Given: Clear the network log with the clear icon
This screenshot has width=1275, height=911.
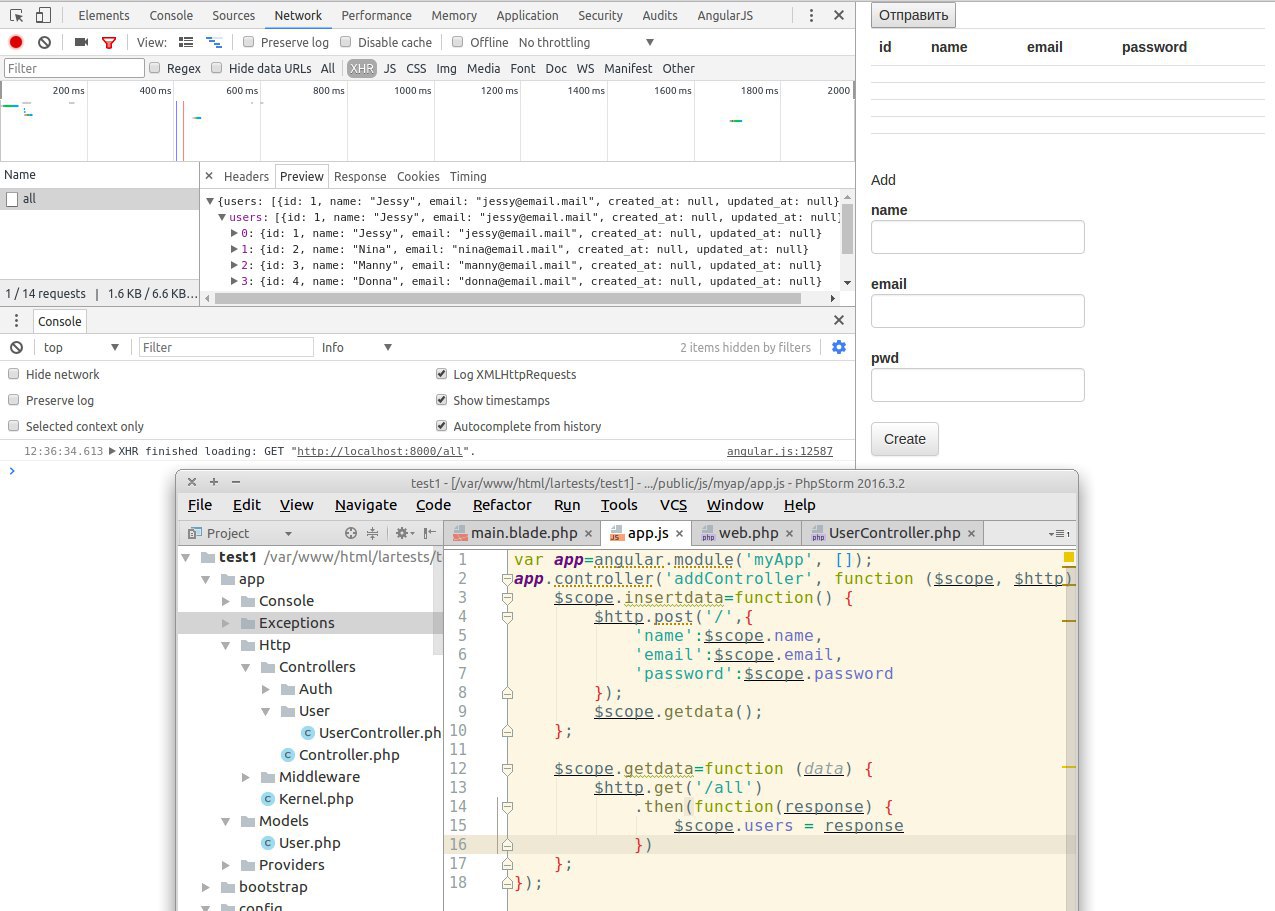Looking at the screenshot, I should pyautogui.click(x=44, y=42).
